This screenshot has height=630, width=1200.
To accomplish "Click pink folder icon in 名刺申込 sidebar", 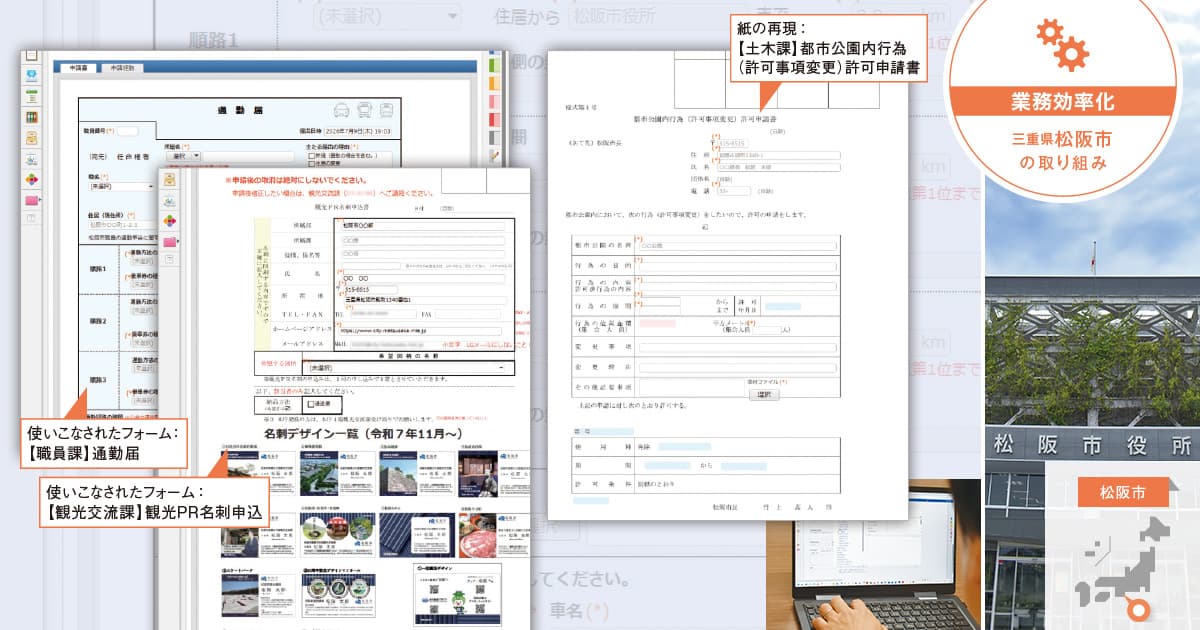I will [169, 241].
